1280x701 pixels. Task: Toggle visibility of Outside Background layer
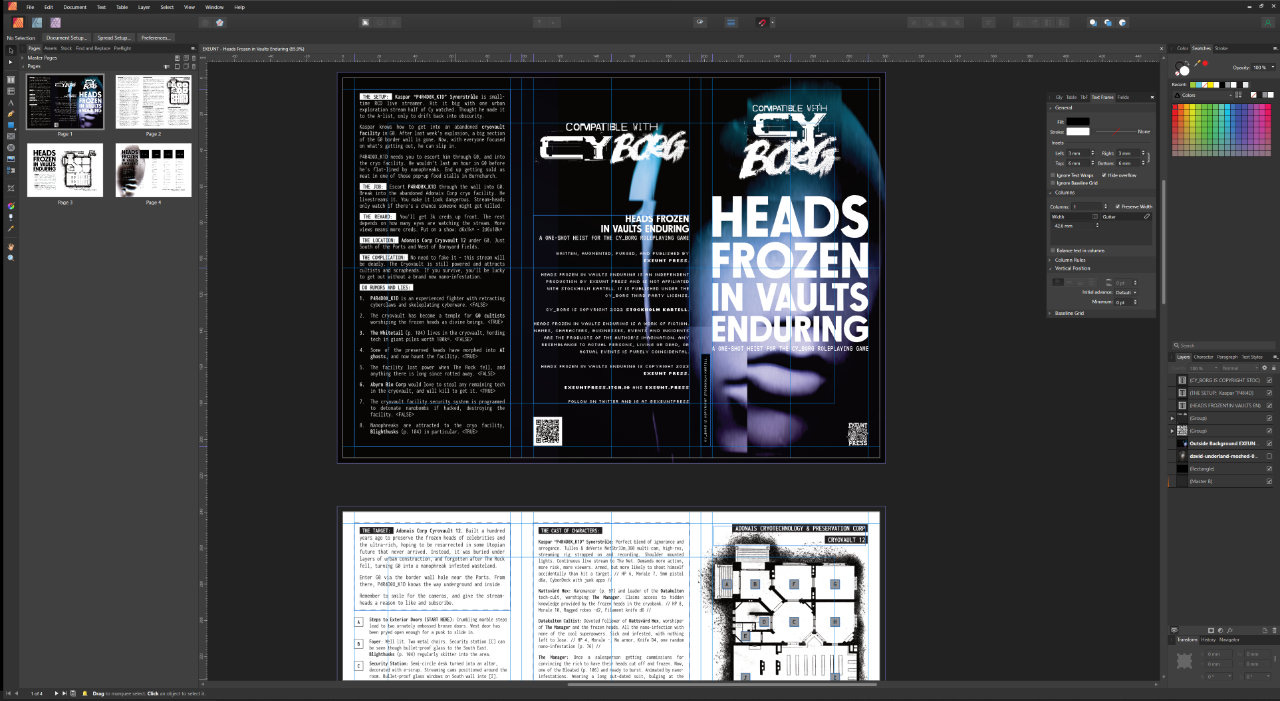(1269, 444)
